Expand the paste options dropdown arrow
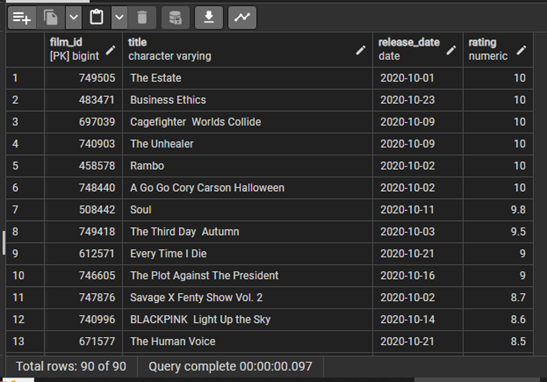This screenshot has width=547, height=382. [x=119, y=17]
